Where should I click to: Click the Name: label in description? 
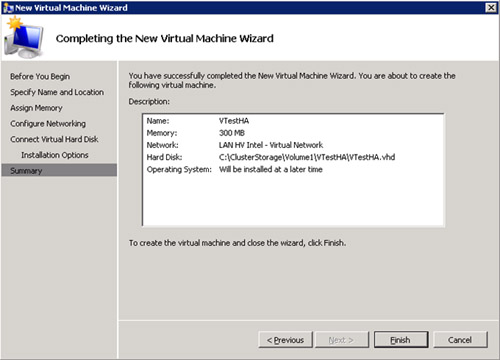tap(158, 121)
